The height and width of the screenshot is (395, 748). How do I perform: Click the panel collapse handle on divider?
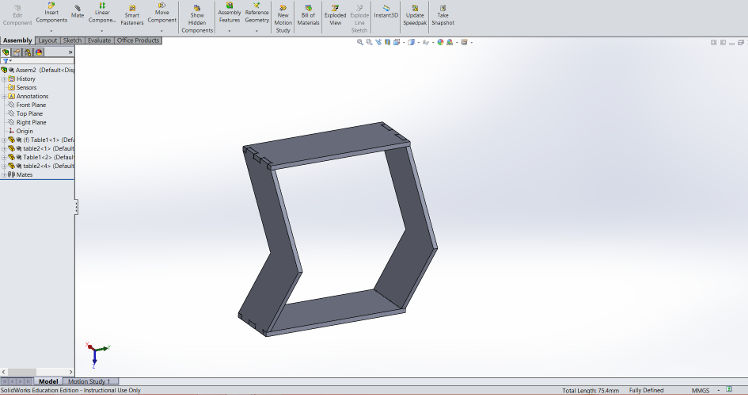76,207
